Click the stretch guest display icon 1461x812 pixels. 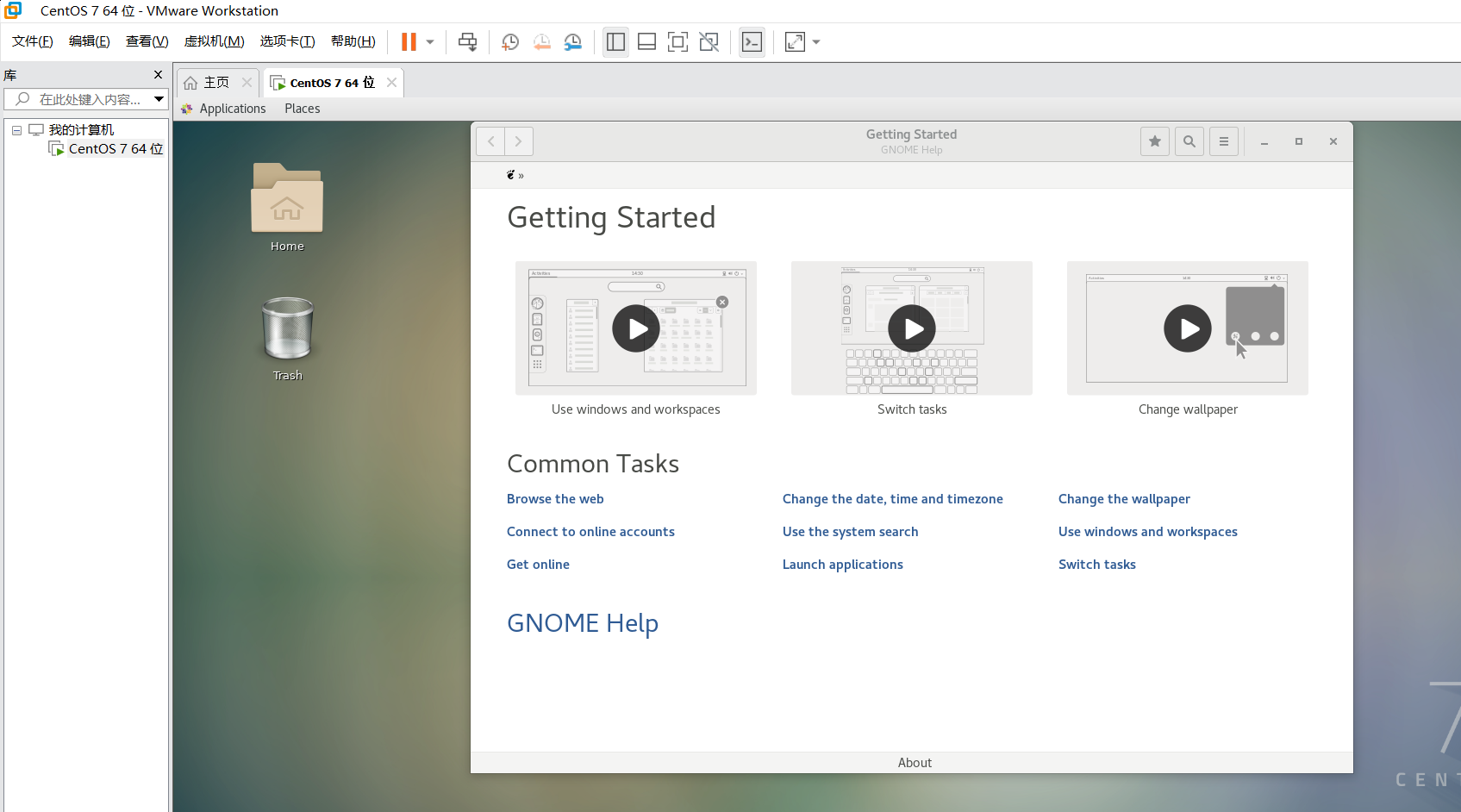pyautogui.click(x=795, y=42)
